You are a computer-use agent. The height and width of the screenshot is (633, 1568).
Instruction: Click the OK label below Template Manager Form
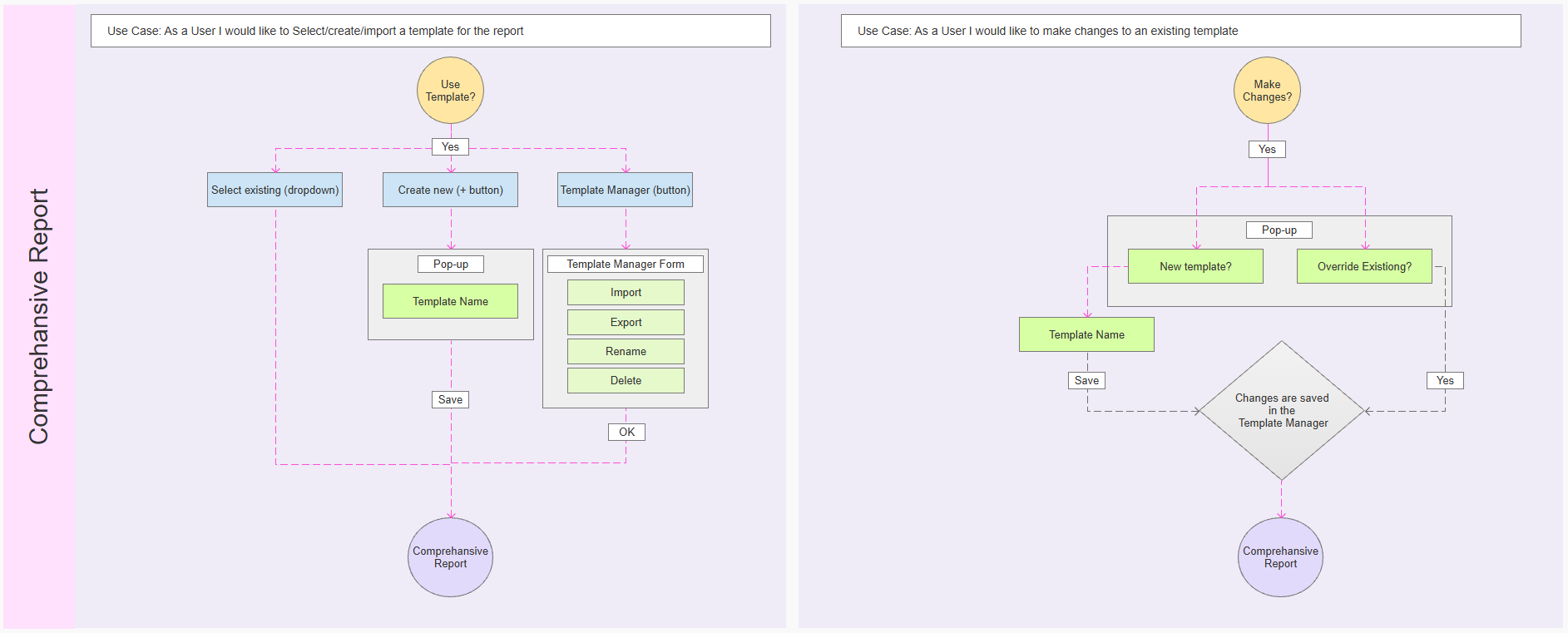[x=626, y=433]
